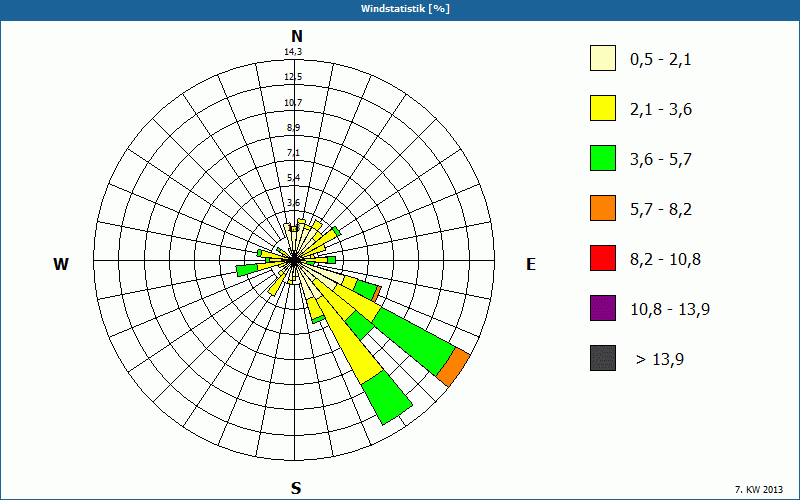Click the W compass label

[x=61, y=264]
